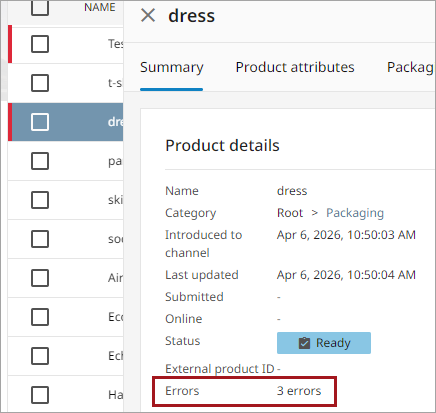436x413 pixels.
Task: Tick the checkbox next to the Ha row
Action: [x=40, y=395]
